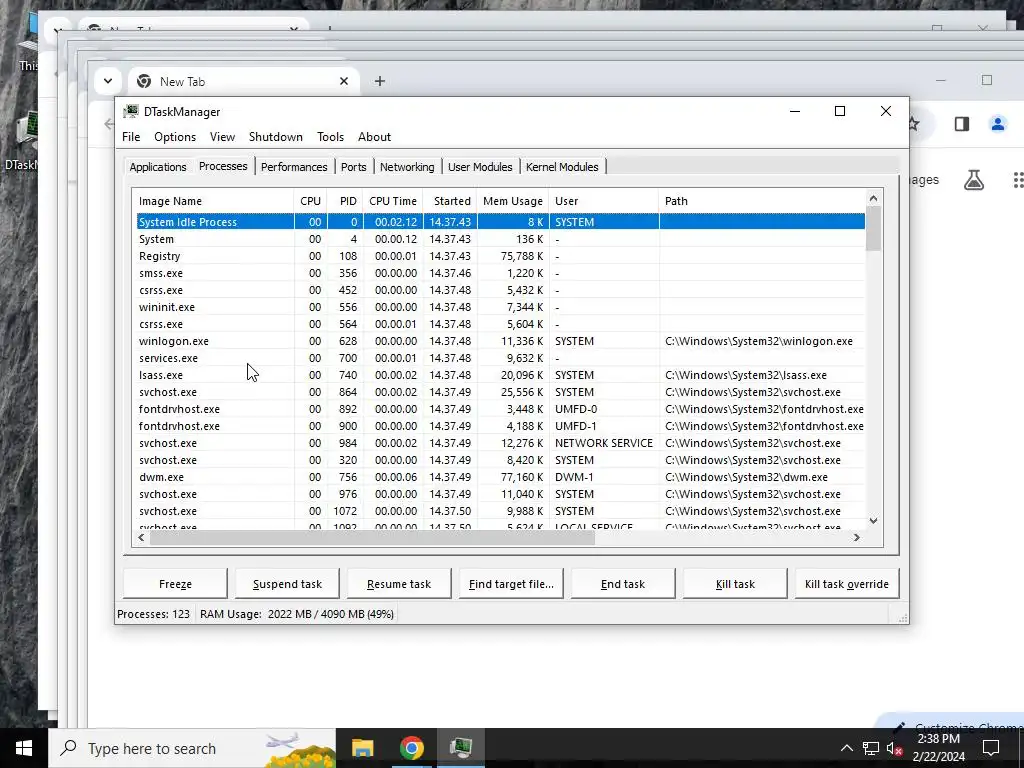
Task: Click the process list horizontal scrollbar thumb
Action: coord(372,537)
